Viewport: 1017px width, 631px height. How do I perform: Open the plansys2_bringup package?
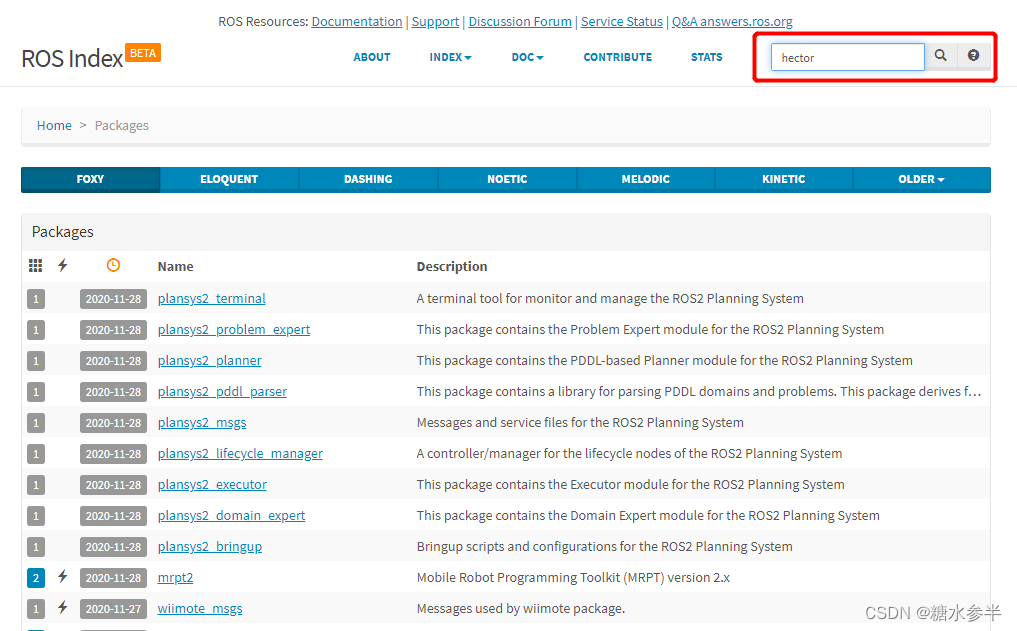[x=209, y=547]
